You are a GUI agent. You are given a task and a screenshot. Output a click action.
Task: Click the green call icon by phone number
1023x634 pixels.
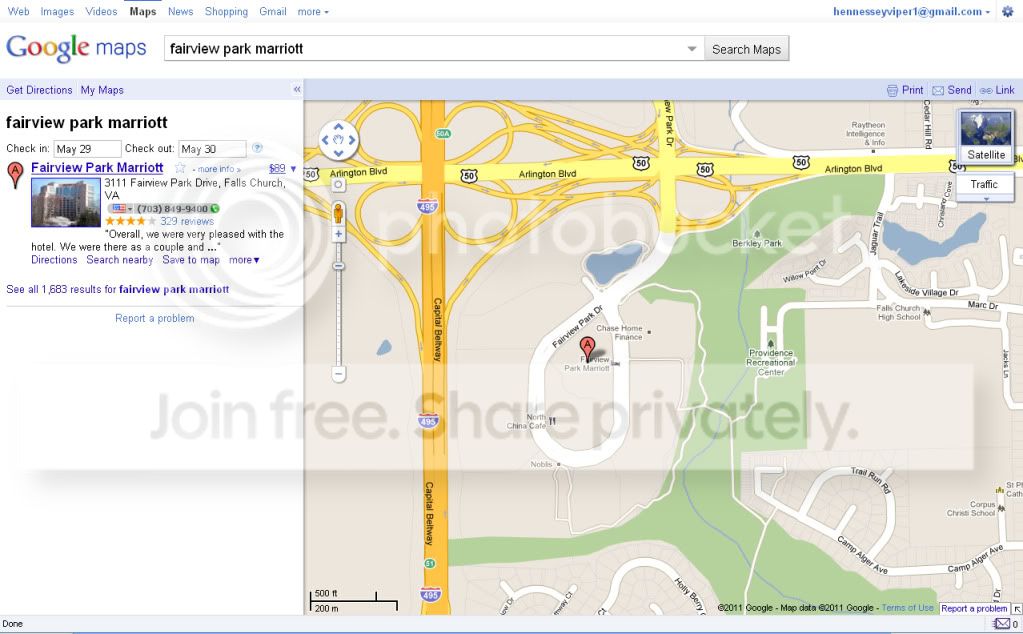point(215,209)
